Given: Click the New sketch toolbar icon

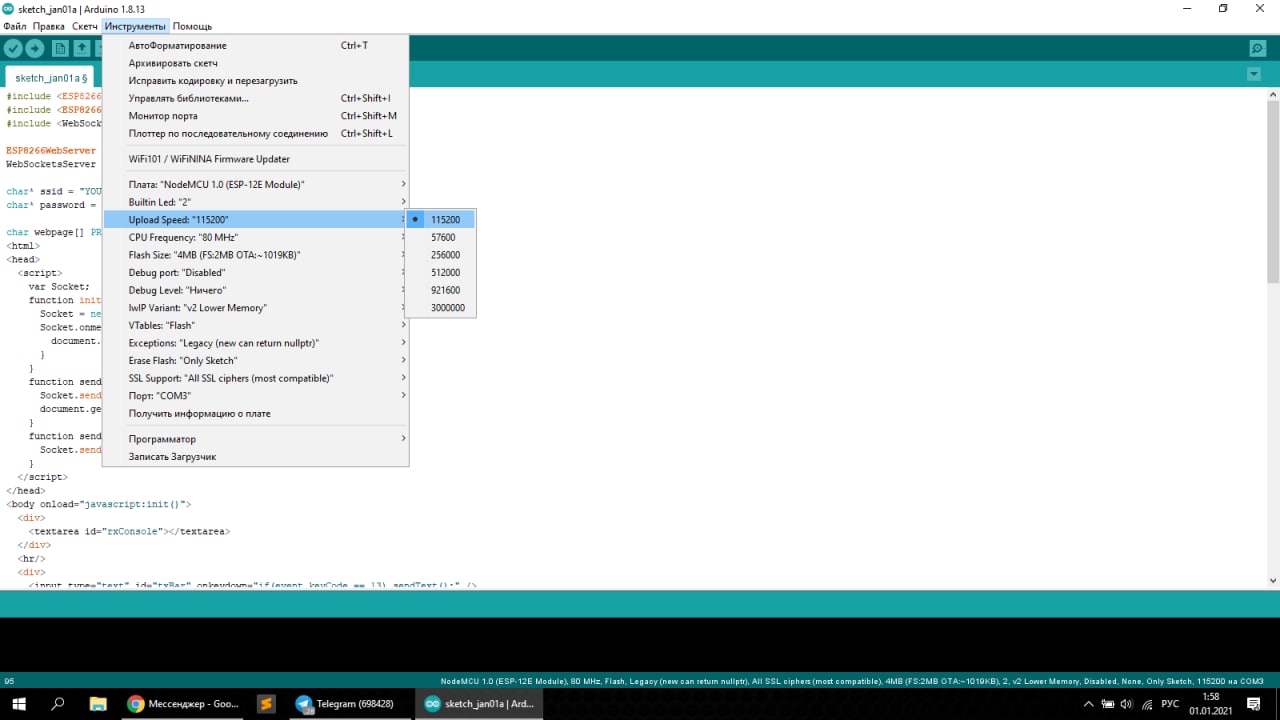Looking at the screenshot, I should [x=60, y=48].
